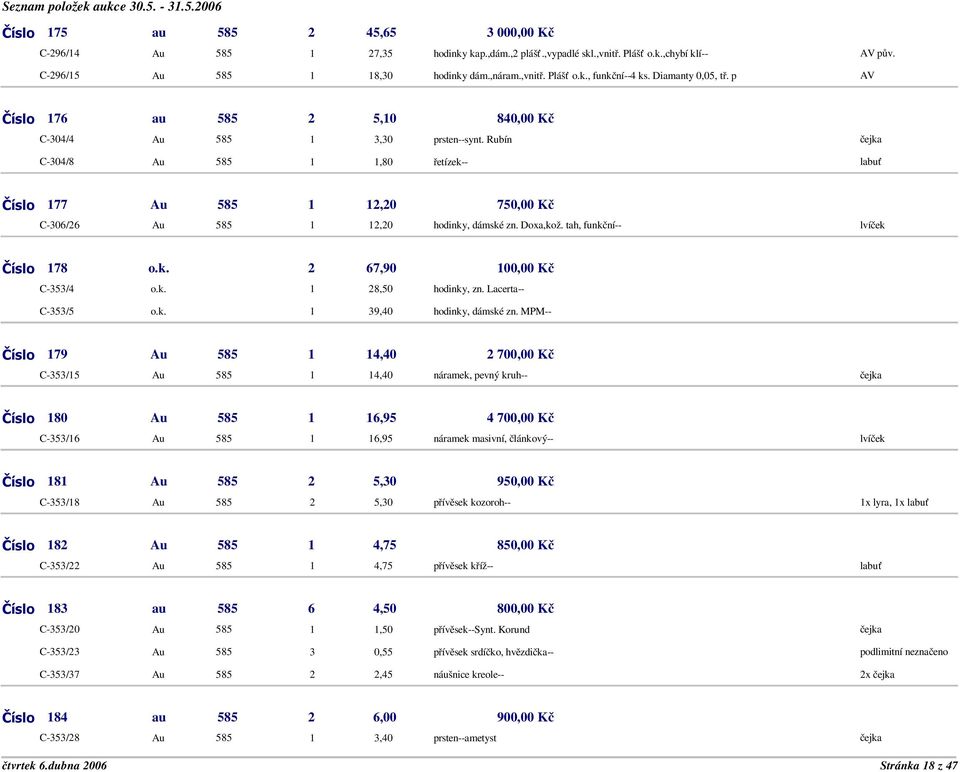Click lot 177 price 750,00 Kč
The height and width of the screenshot is (772, 960).
(525, 204)
